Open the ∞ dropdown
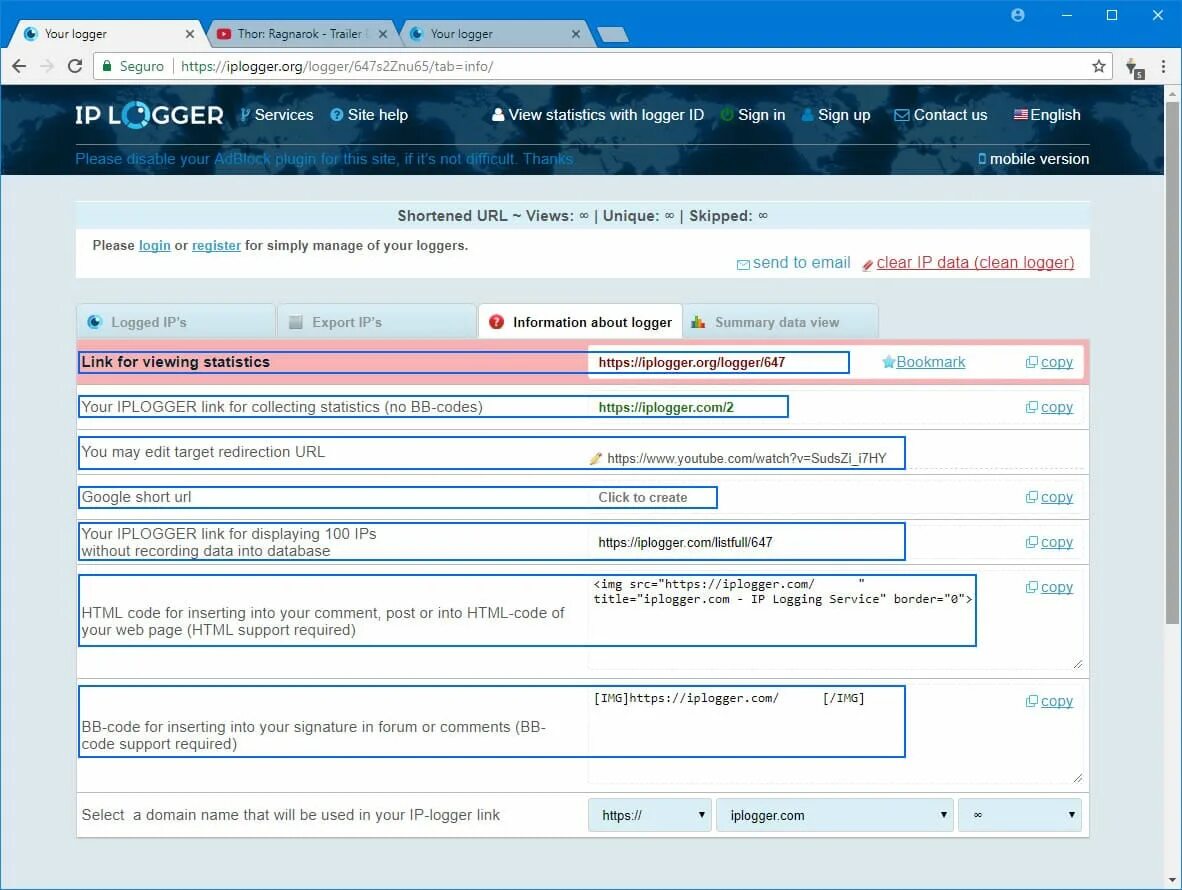1182x890 pixels. 1020,815
